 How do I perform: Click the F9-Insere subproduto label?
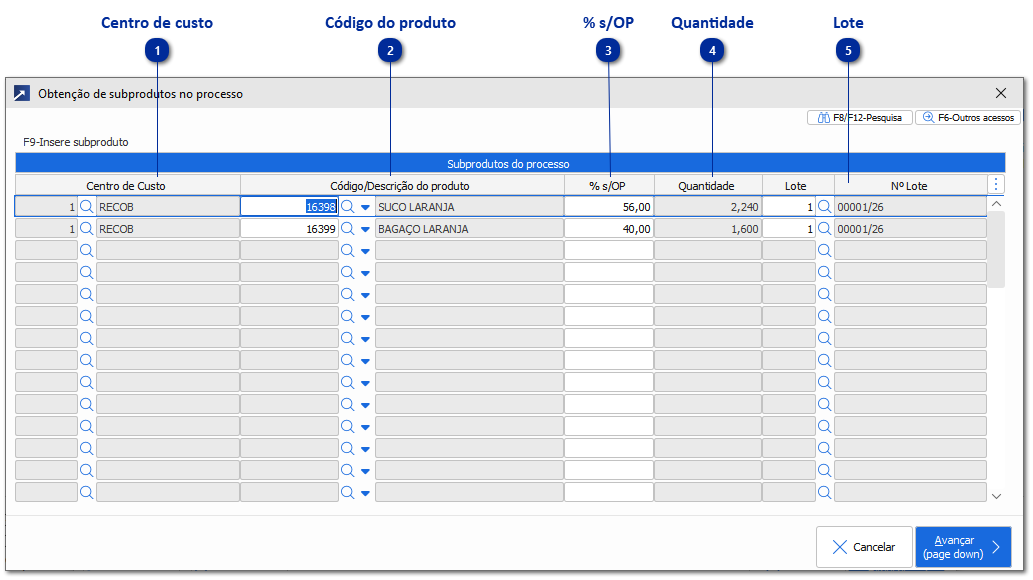[76, 142]
